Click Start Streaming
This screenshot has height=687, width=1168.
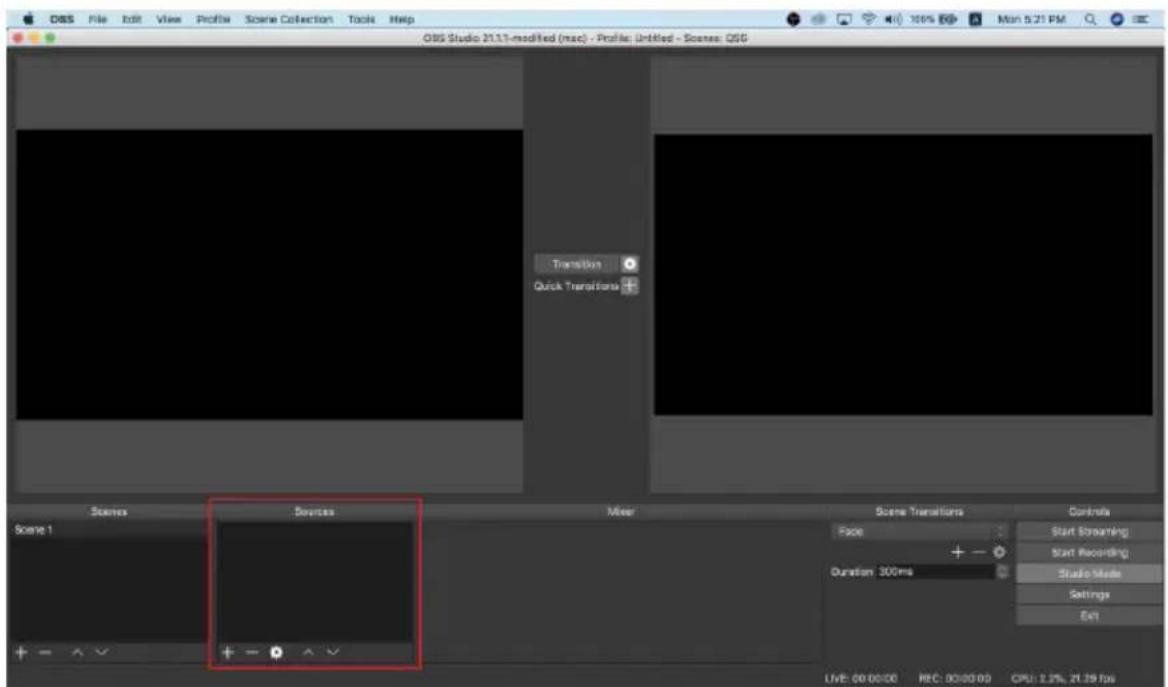[1089, 531]
